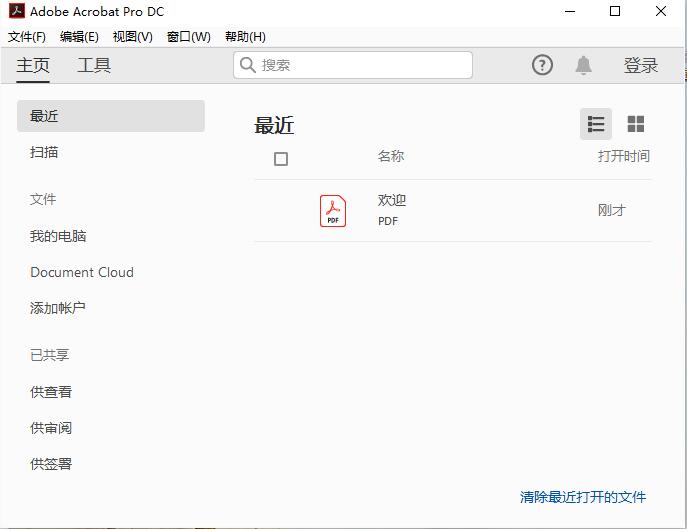This screenshot has height=529, width=687.
Task: Open the notifications bell icon
Action: [x=583, y=65]
